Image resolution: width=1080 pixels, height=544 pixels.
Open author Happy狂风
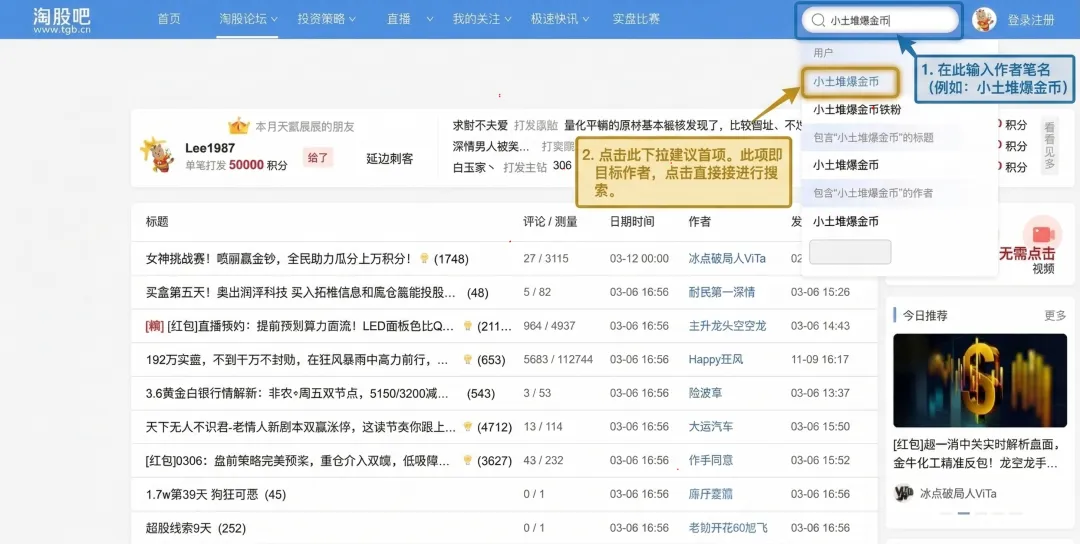716,359
